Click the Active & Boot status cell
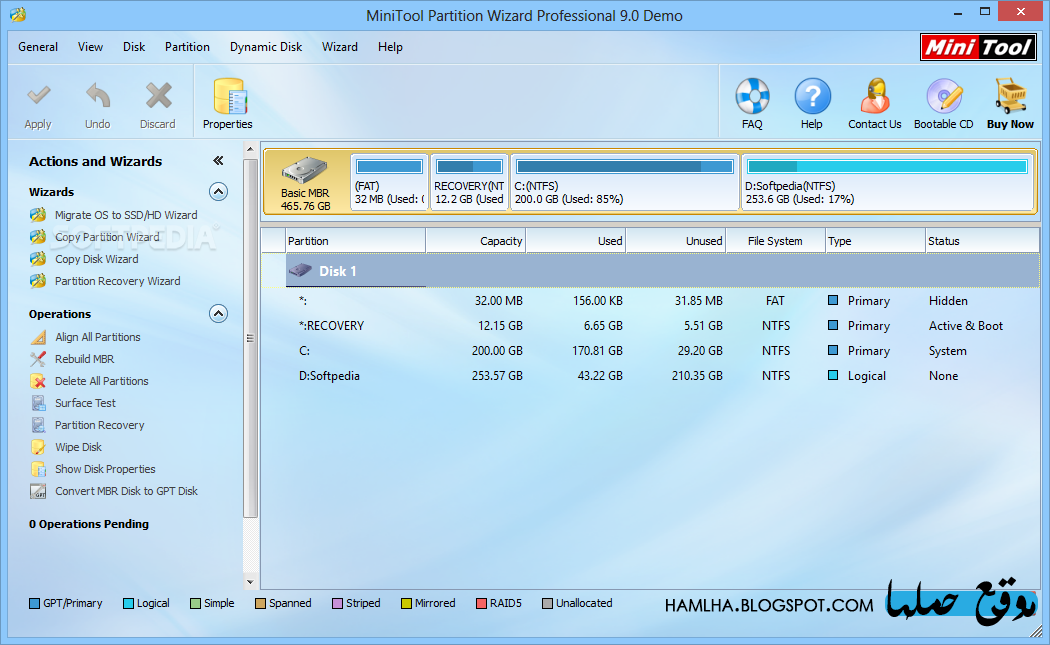The height and width of the screenshot is (645, 1050). [966, 326]
